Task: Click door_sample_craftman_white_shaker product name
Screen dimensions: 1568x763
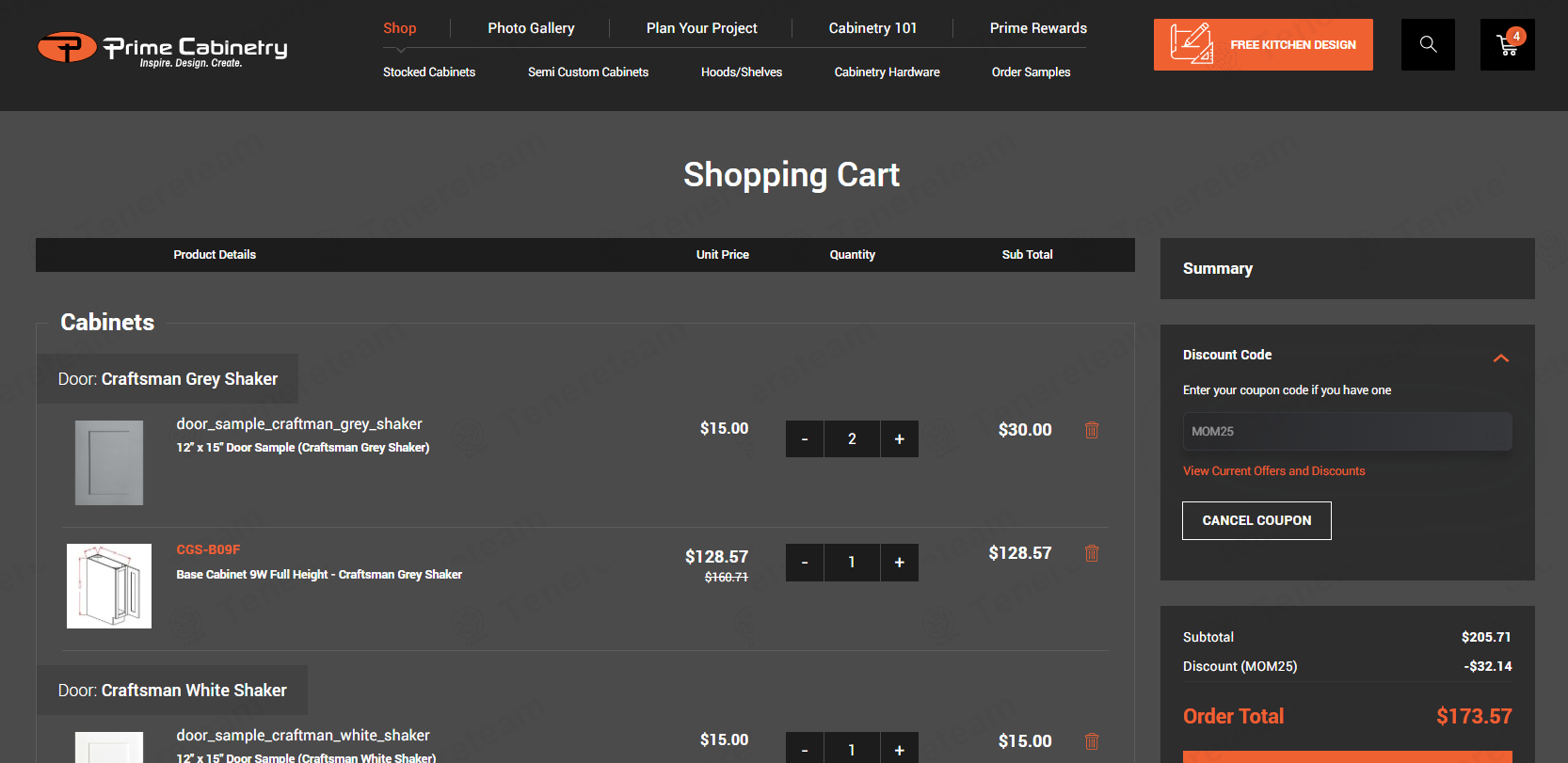Action: pyautogui.click(x=303, y=736)
